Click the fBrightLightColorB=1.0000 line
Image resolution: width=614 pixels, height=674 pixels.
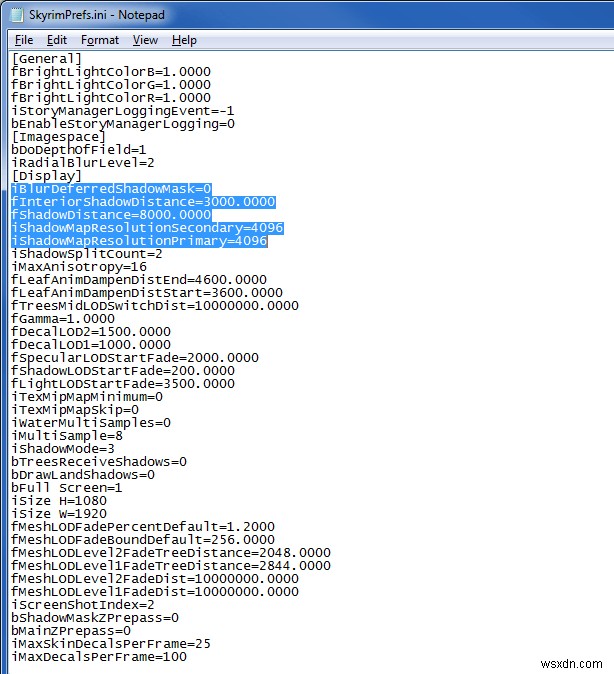click(x=111, y=72)
